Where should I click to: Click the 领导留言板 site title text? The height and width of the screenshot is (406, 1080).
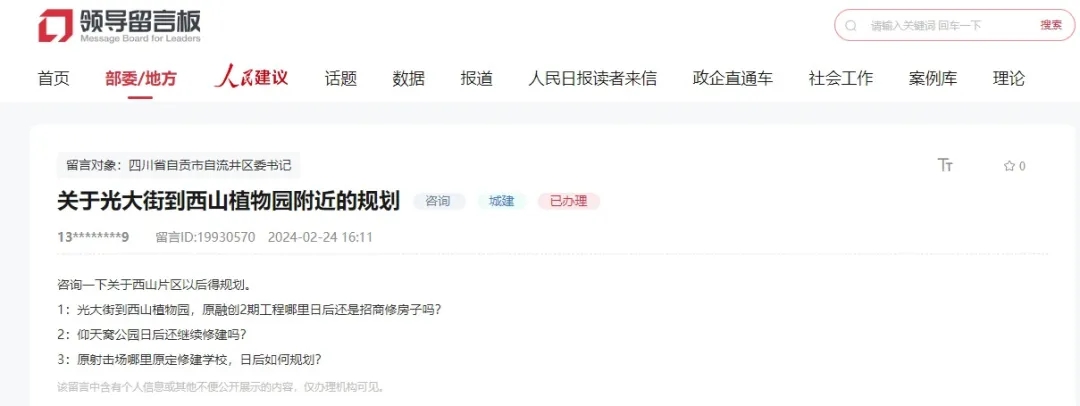click(x=141, y=21)
